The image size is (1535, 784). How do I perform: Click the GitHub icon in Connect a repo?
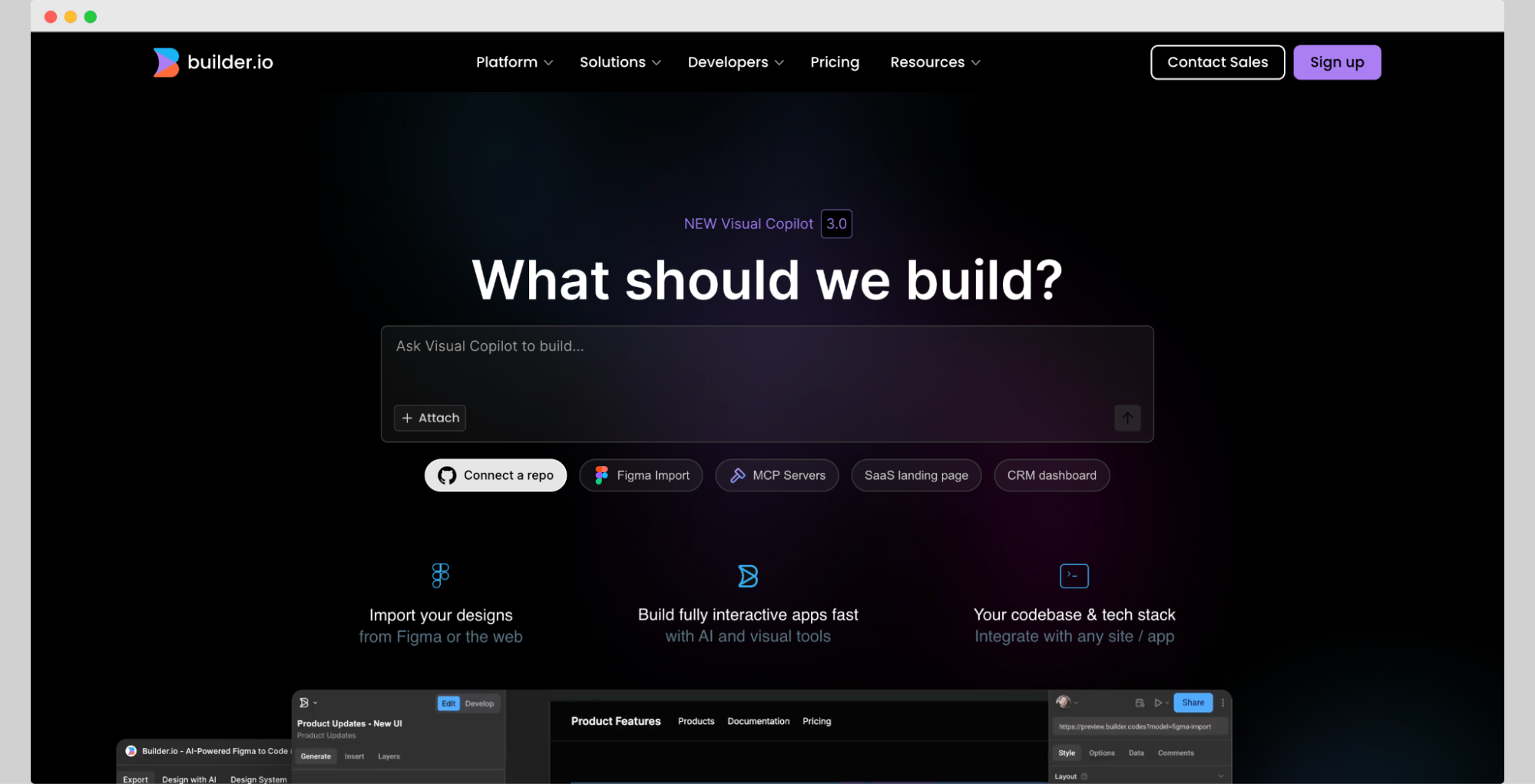pos(447,476)
